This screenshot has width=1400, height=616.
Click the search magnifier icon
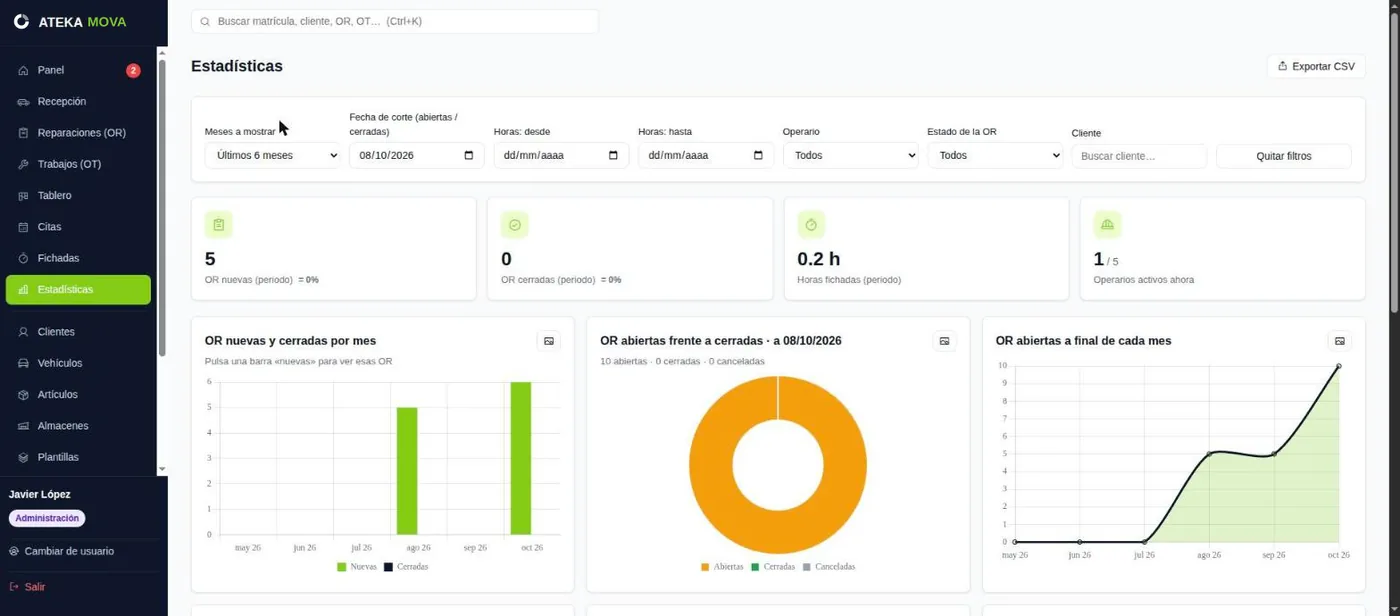click(x=205, y=21)
